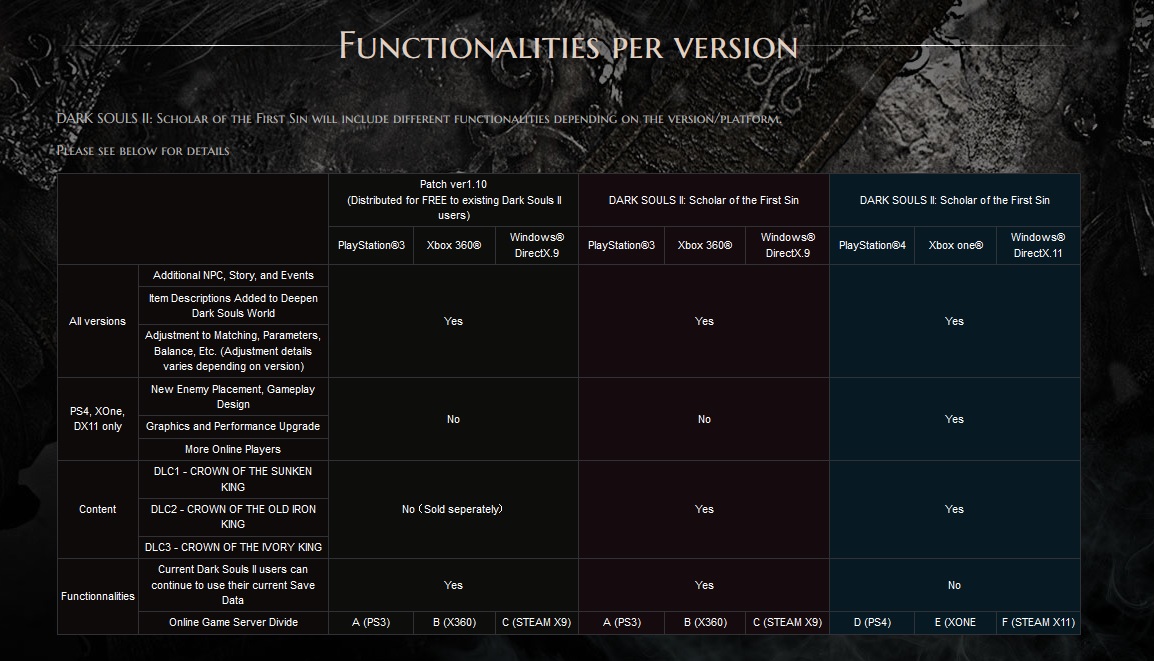1154x661 pixels.
Task: Select the "More Online Players" row label
Action: point(233,450)
